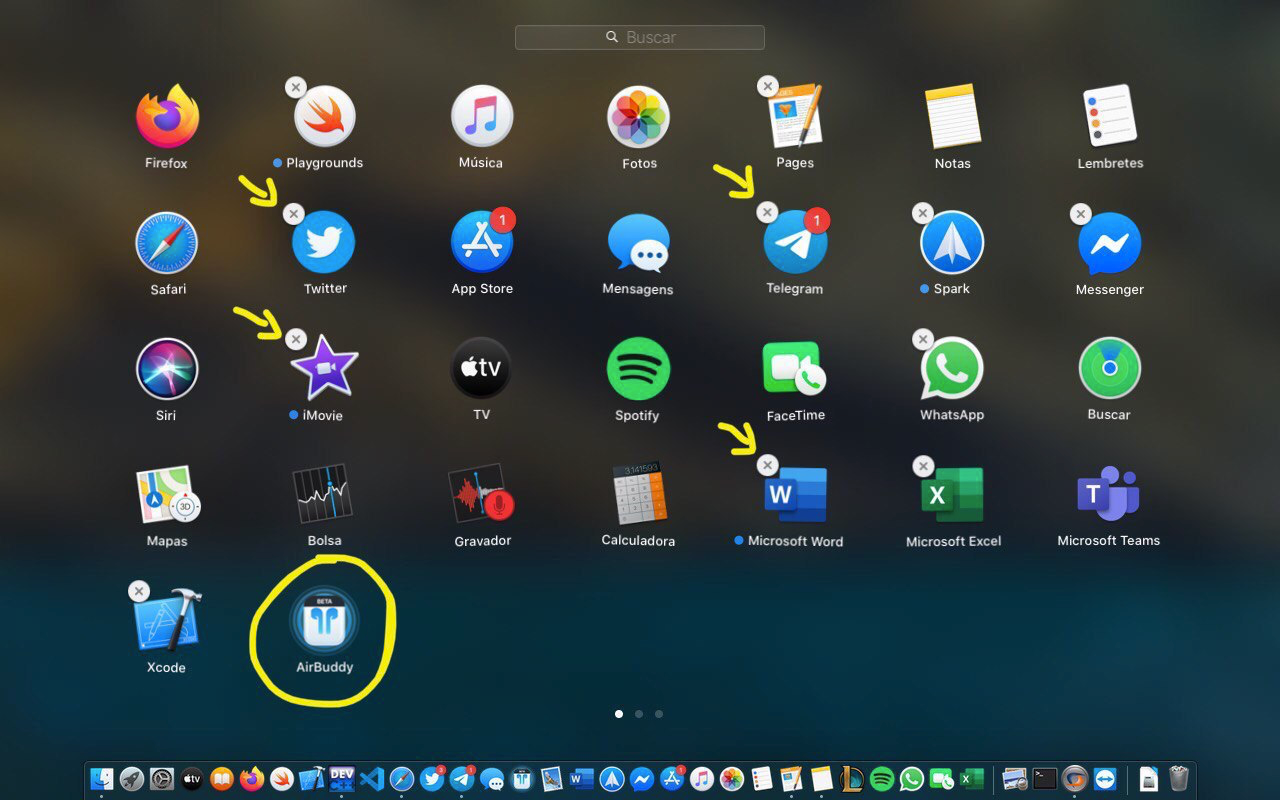The image size is (1280, 800).
Task: Open Microsoft Excel in Launchpad grid
Action: point(952,494)
